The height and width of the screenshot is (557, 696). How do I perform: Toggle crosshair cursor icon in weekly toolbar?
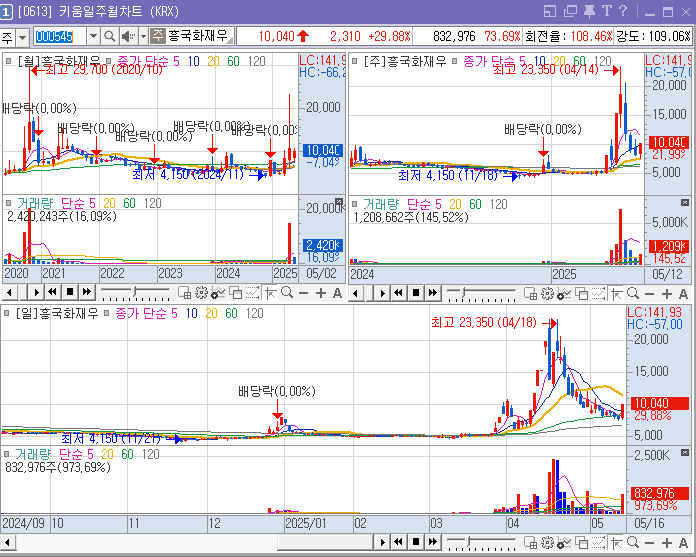(x=617, y=294)
